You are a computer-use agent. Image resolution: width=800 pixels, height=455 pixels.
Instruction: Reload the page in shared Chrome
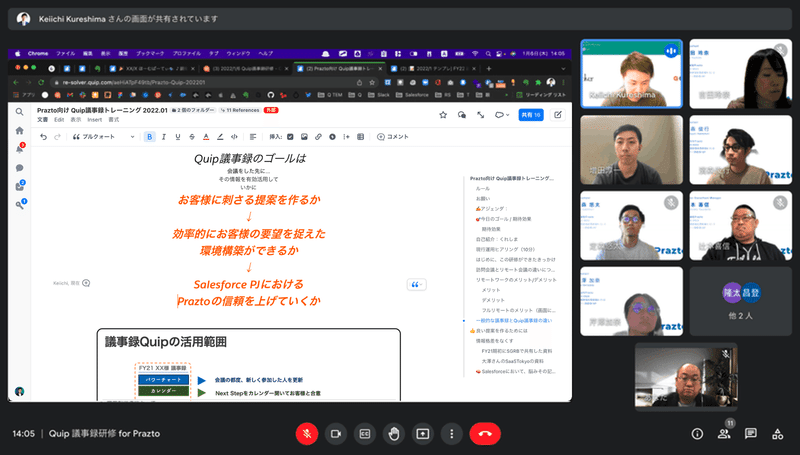[x=41, y=82]
